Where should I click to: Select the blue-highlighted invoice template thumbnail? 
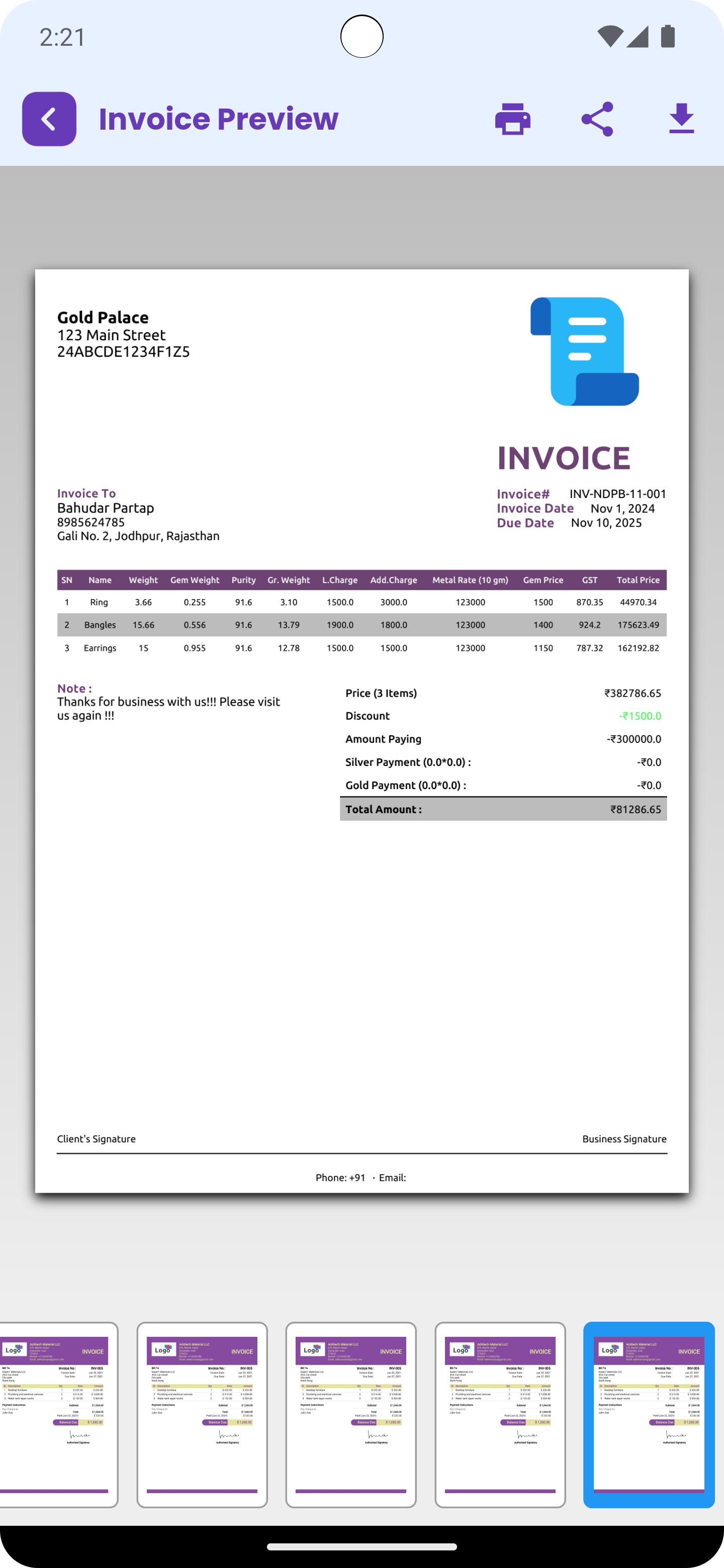pyautogui.click(x=649, y=1414)
